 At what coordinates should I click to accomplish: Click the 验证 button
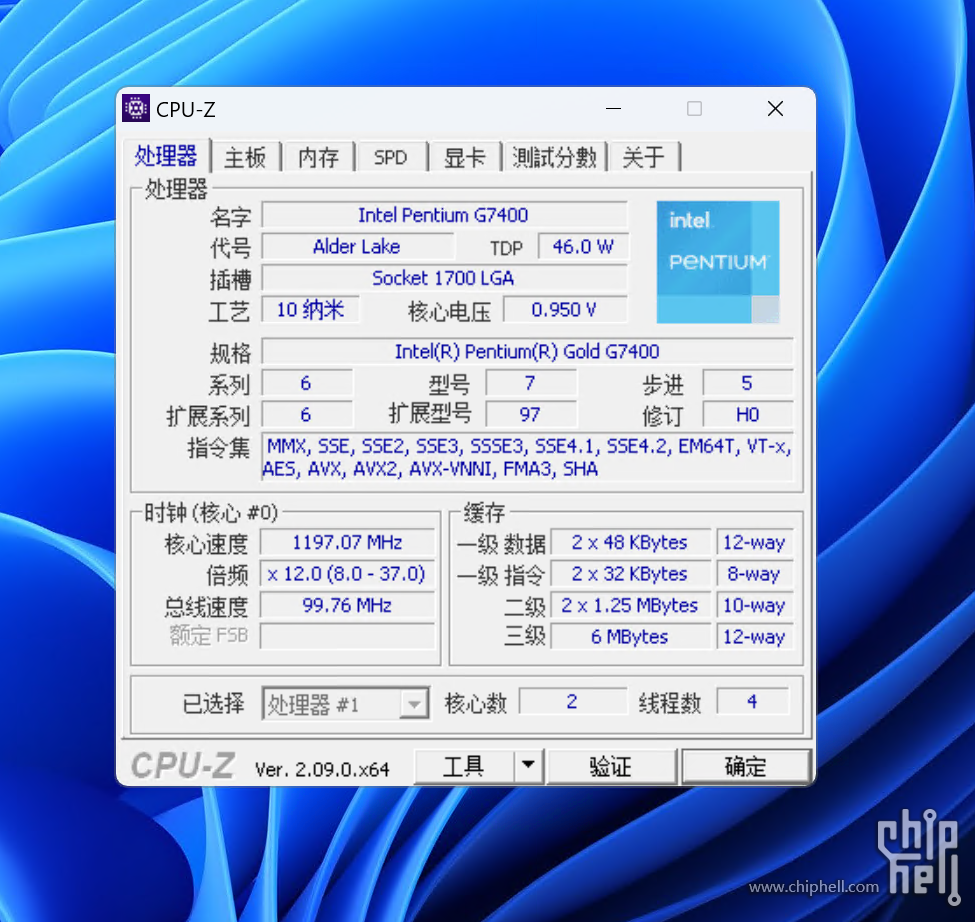(611, 767)
